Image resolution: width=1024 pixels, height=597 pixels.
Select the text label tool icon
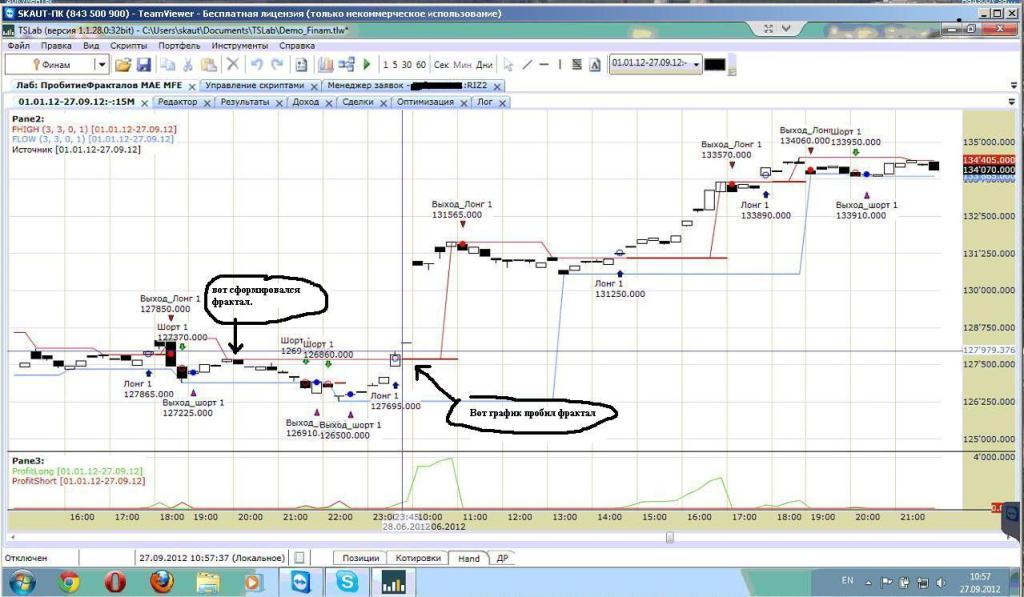[595, 64]
